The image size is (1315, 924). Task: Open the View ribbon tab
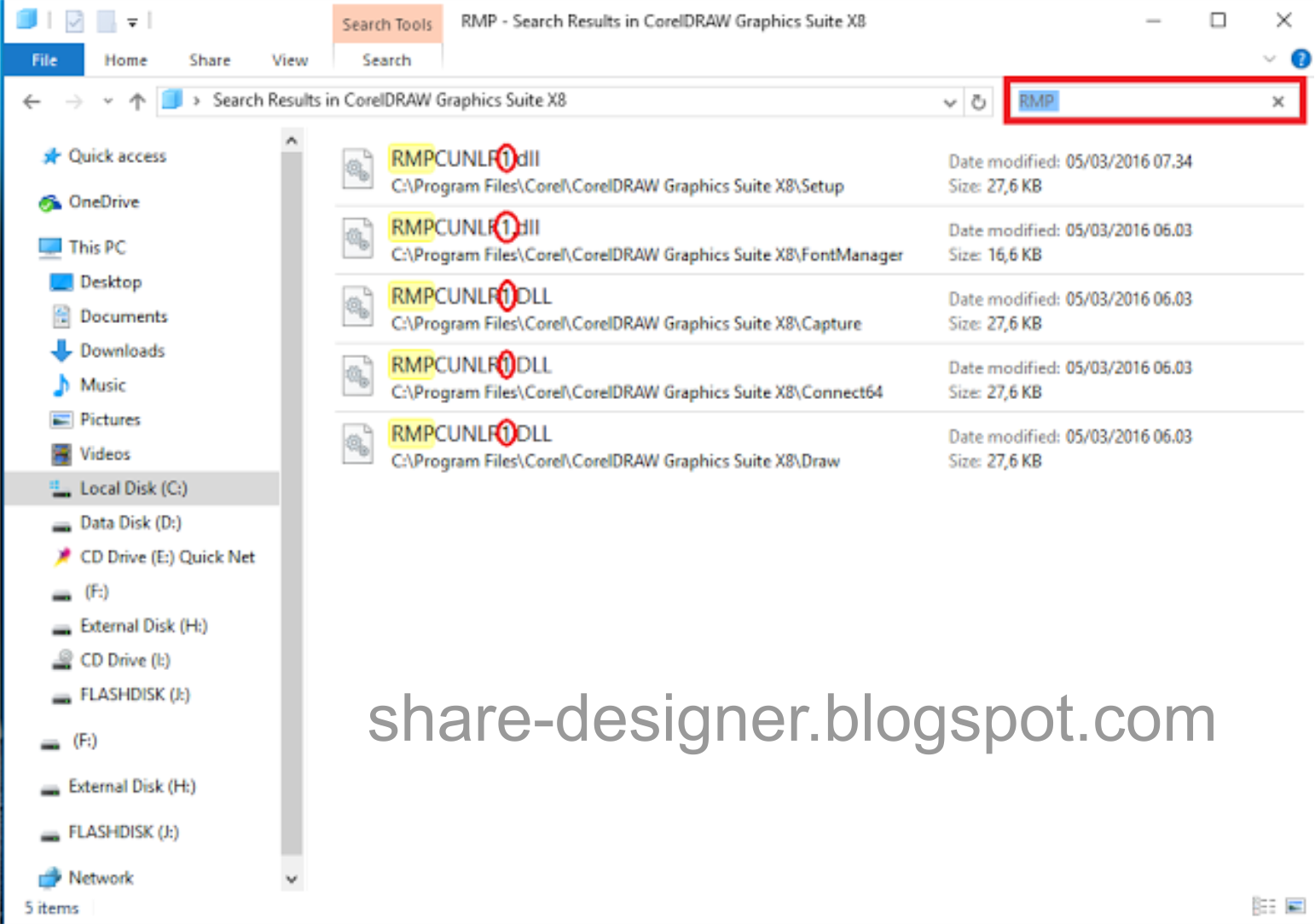tap(290, 61)
